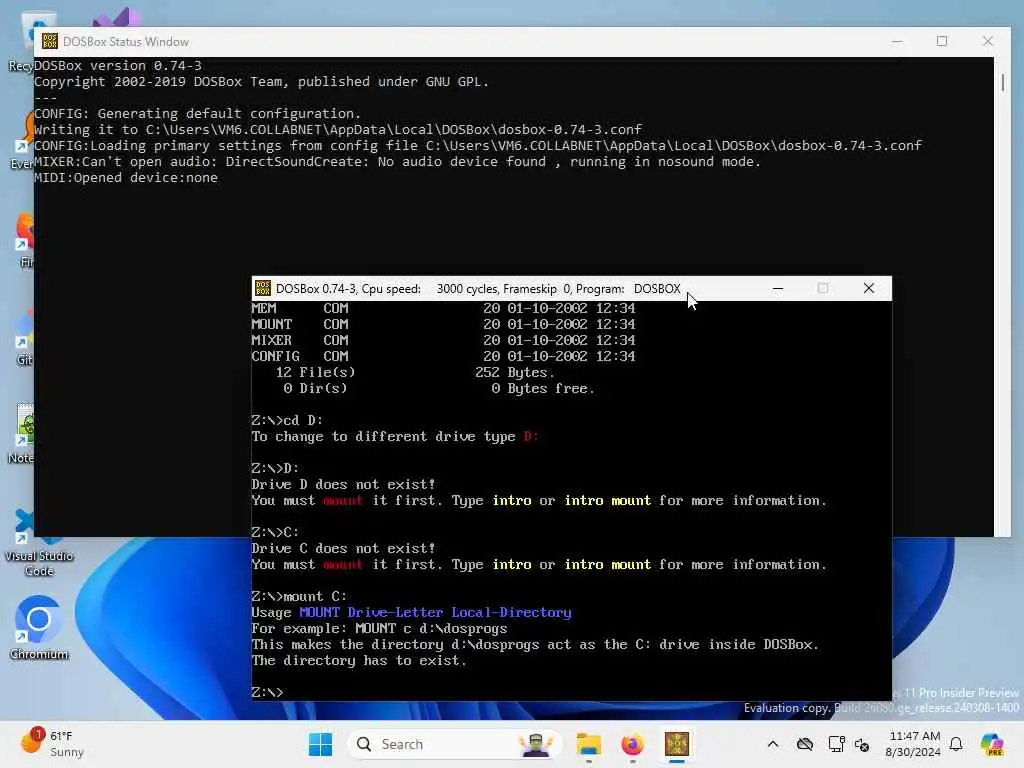
Task: Click the 'MIDI:Opened device:none' status line
Action: 125,178
